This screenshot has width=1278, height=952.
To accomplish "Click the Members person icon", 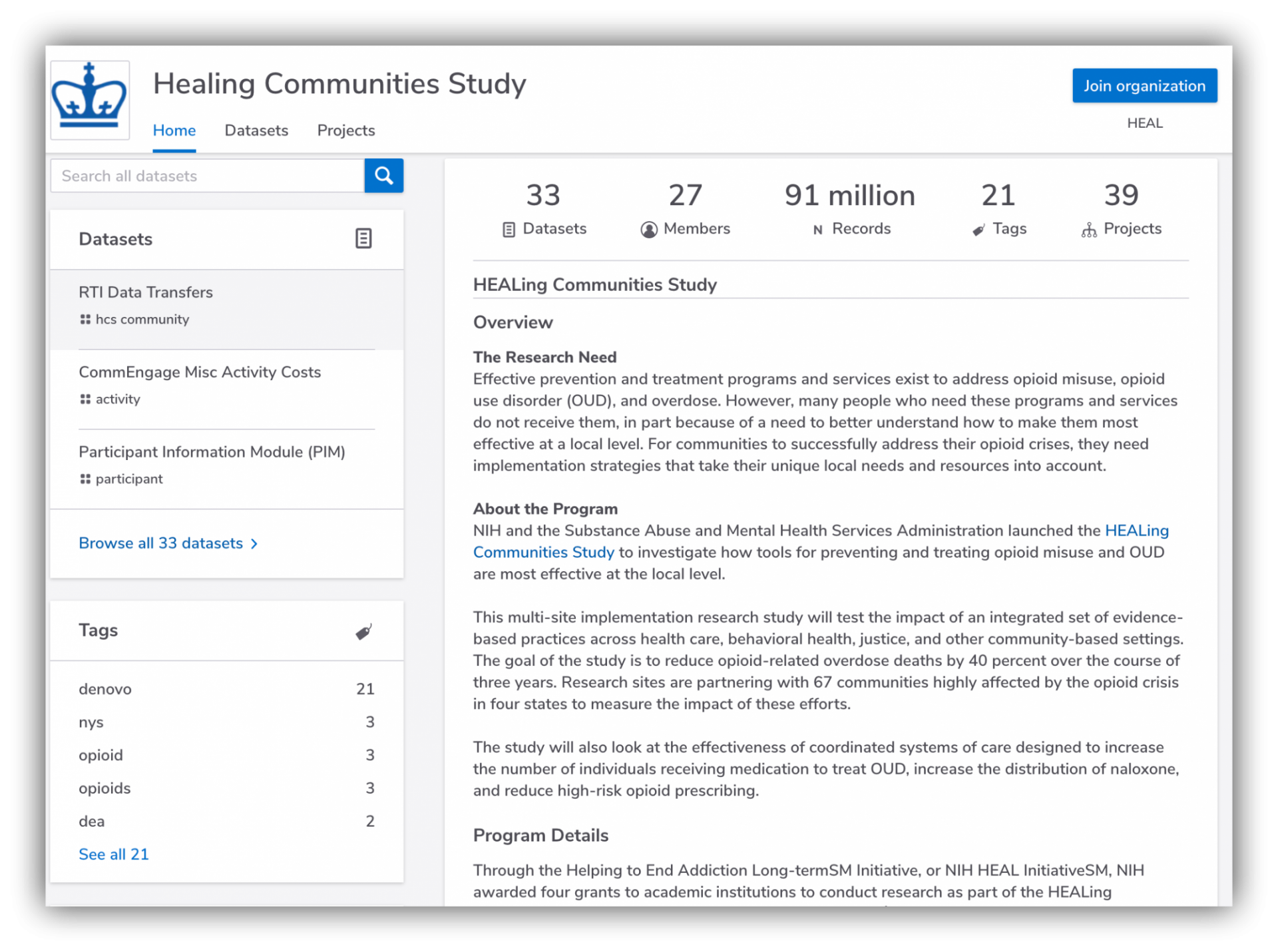I will tap(649, 230).
